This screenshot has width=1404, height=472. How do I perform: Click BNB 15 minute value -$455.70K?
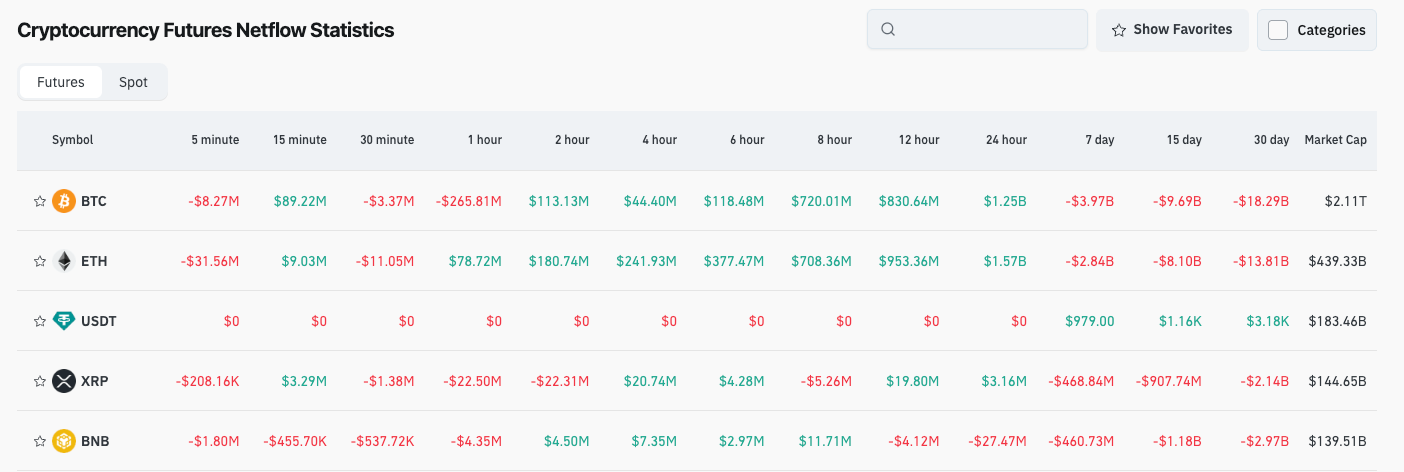point(295,441)
